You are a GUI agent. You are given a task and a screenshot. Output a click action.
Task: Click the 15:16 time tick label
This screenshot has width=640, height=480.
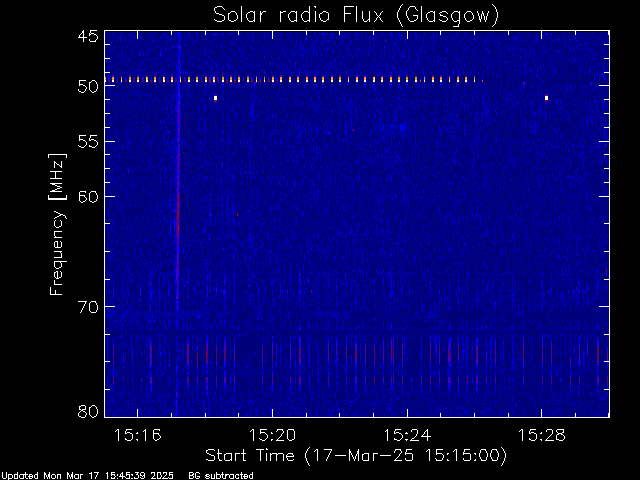pyautogui.click(x=138, y=435)
